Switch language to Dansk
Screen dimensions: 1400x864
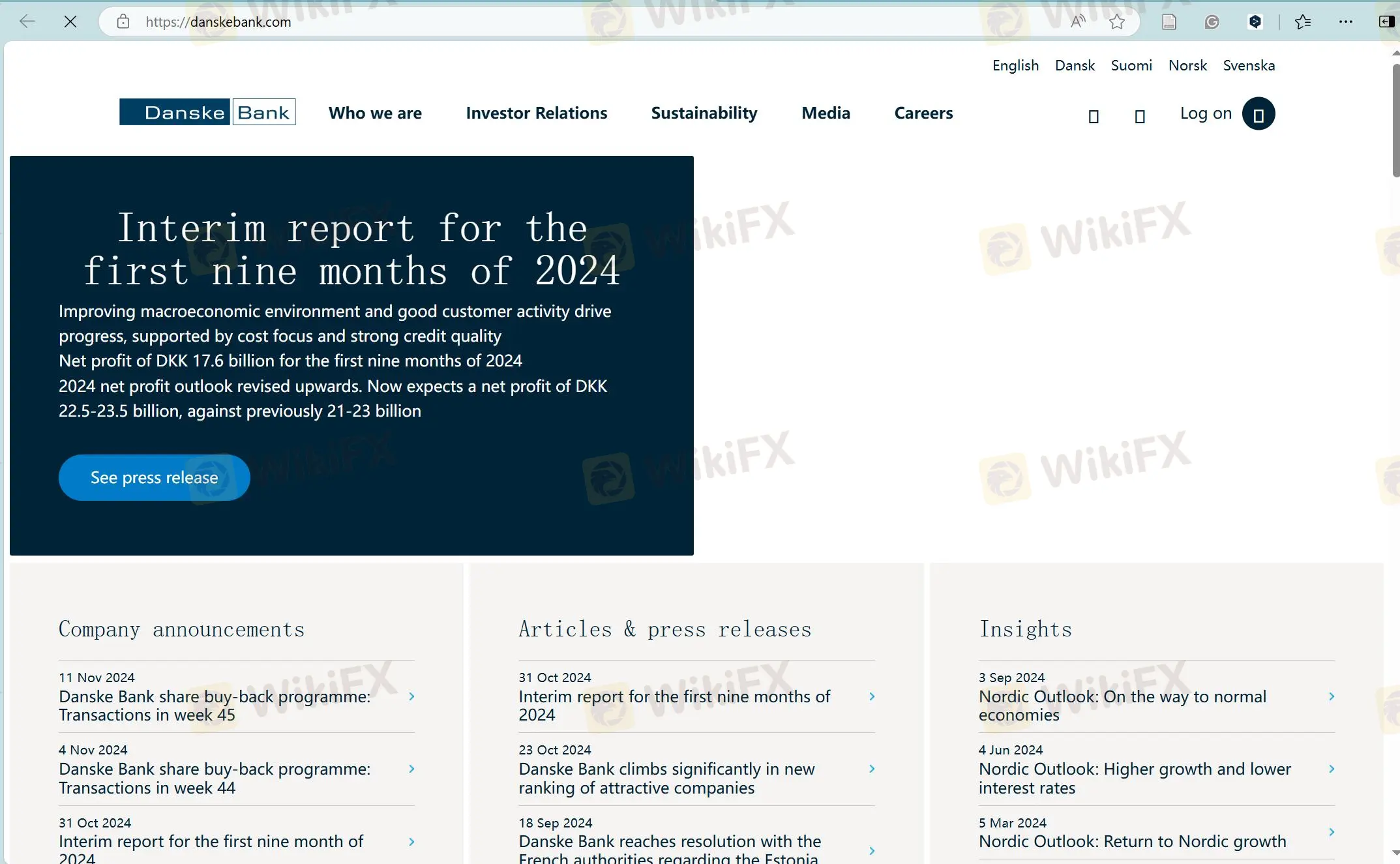[x=1075, y=65]
